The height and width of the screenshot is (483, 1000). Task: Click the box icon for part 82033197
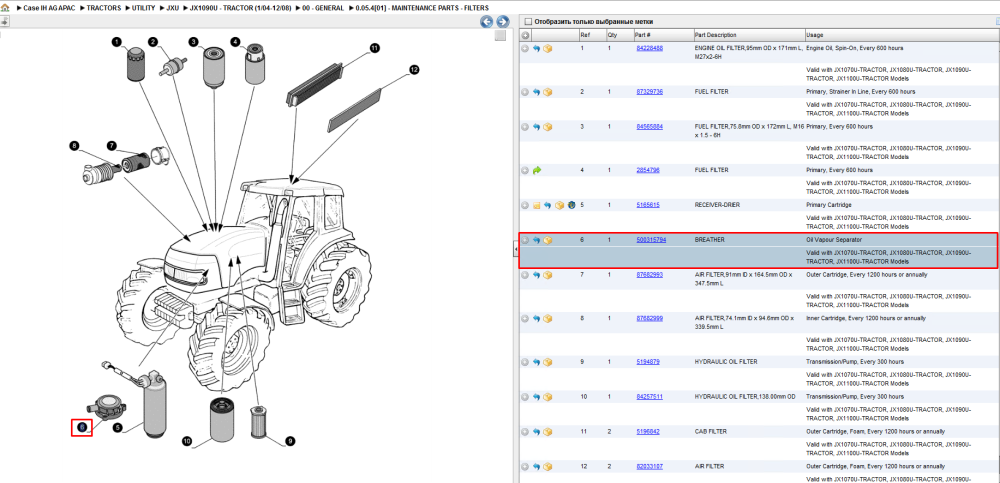point(548,467)
